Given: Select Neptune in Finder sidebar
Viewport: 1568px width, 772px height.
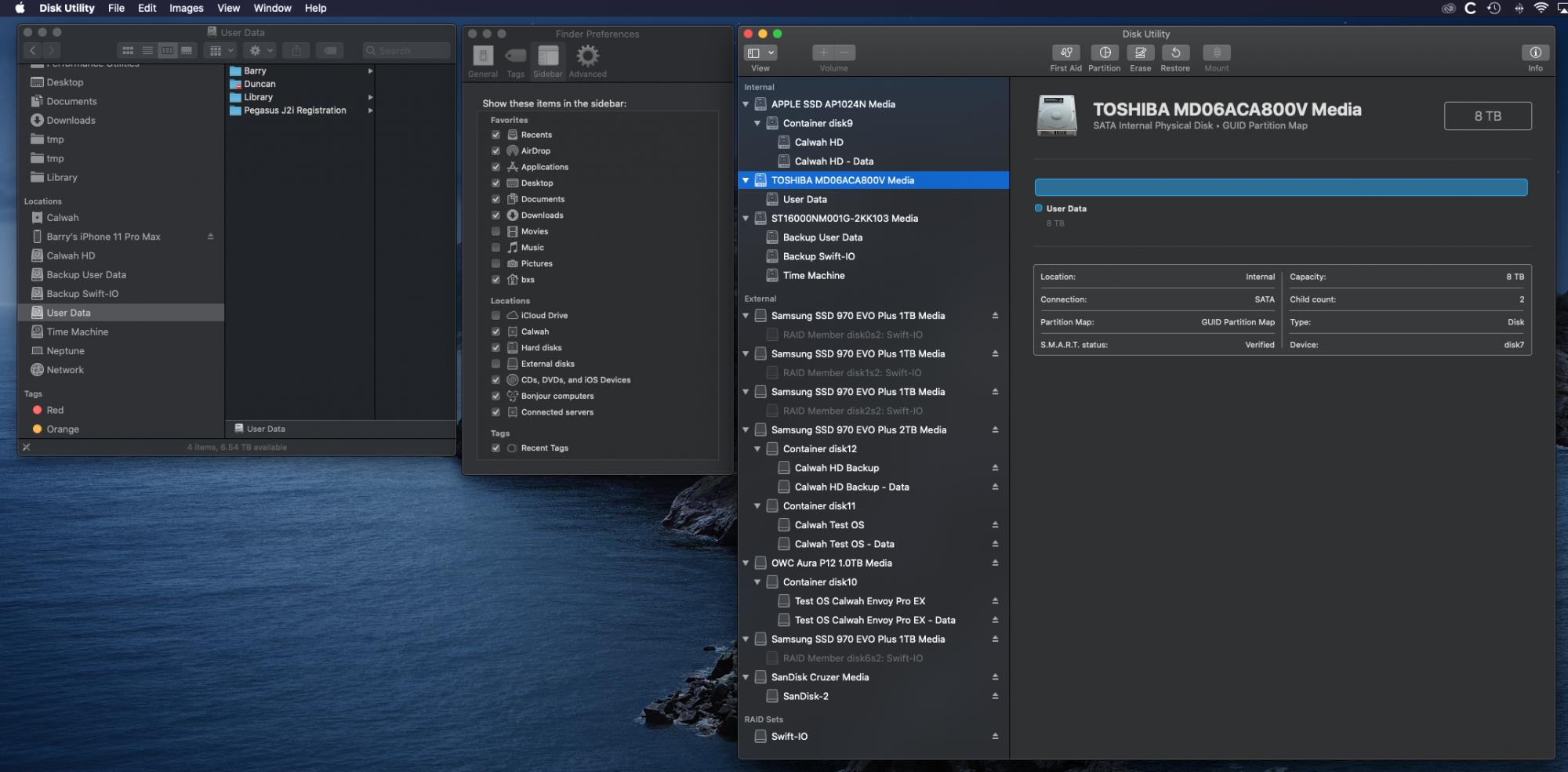Looking at the screenshot, I should pos(65,351).
